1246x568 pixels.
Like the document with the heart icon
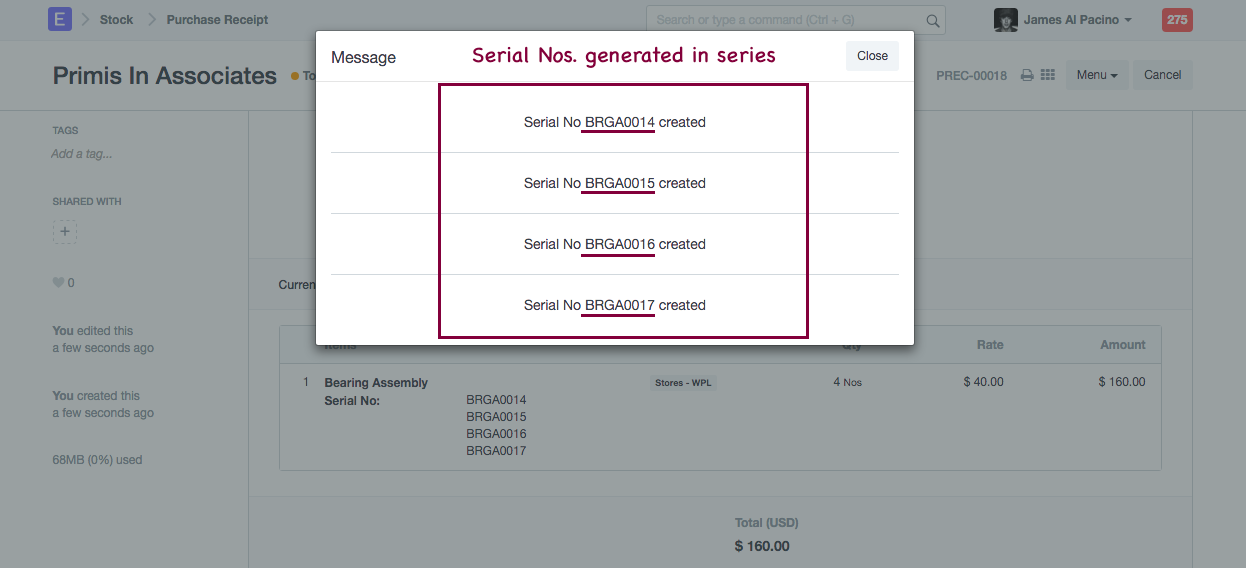click(58, 283)
